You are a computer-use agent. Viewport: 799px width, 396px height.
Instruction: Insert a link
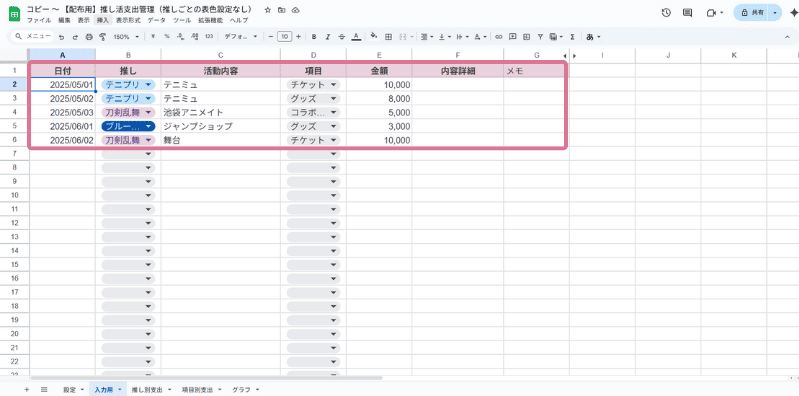[x=498, y=37]
